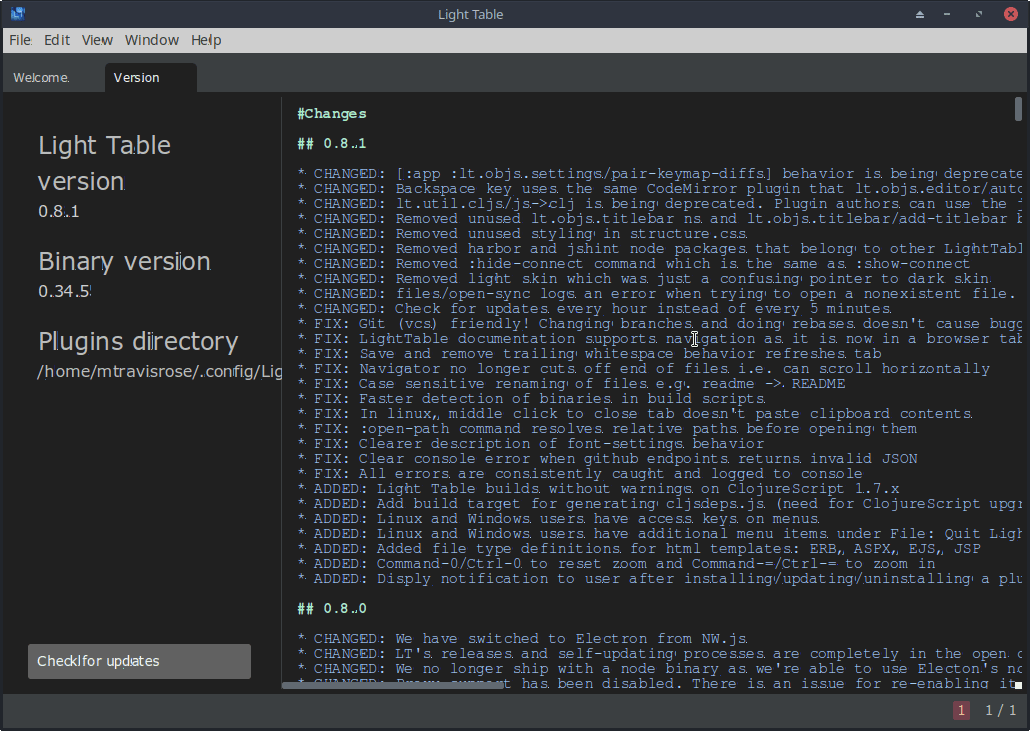Click the line about pair-keymap-diffs behavior deprecation
The width and height of the screenshot is (1030, 731).
tap(660, 173)
